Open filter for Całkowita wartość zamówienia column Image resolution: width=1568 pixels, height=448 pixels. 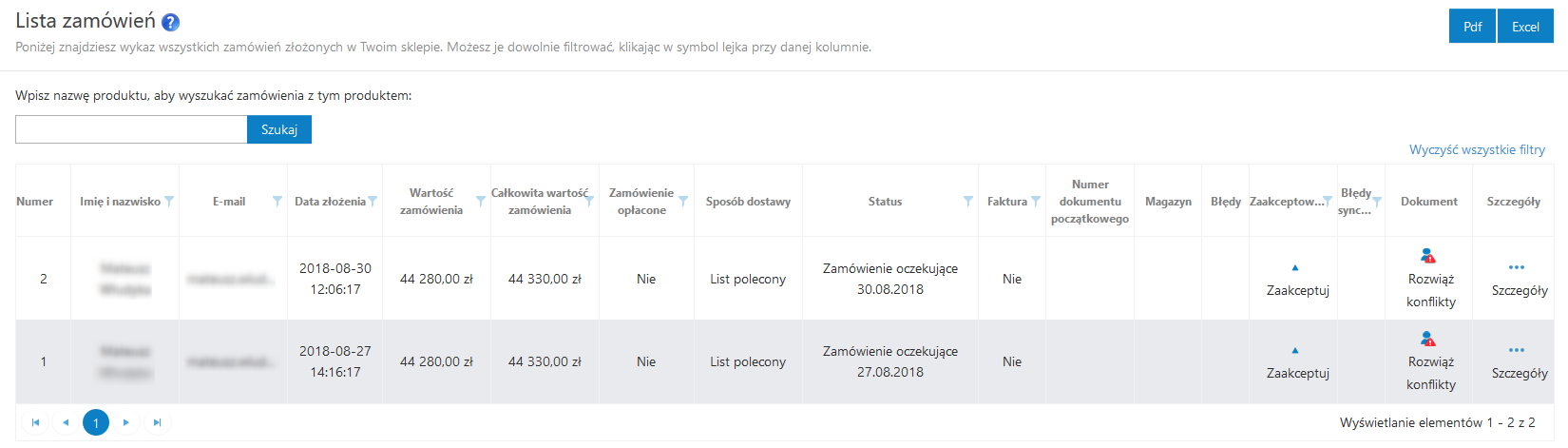tap(589, 202)
